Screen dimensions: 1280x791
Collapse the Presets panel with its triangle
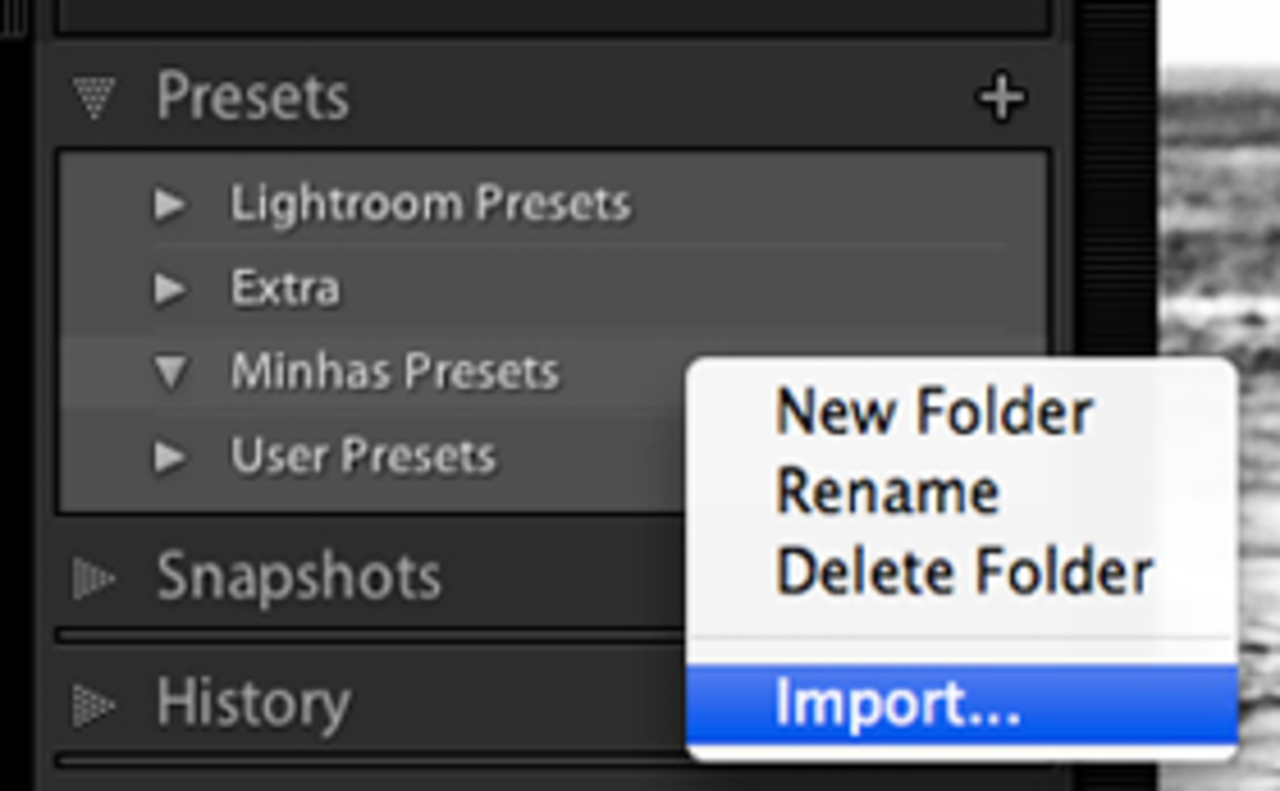(x=94, y=99)
